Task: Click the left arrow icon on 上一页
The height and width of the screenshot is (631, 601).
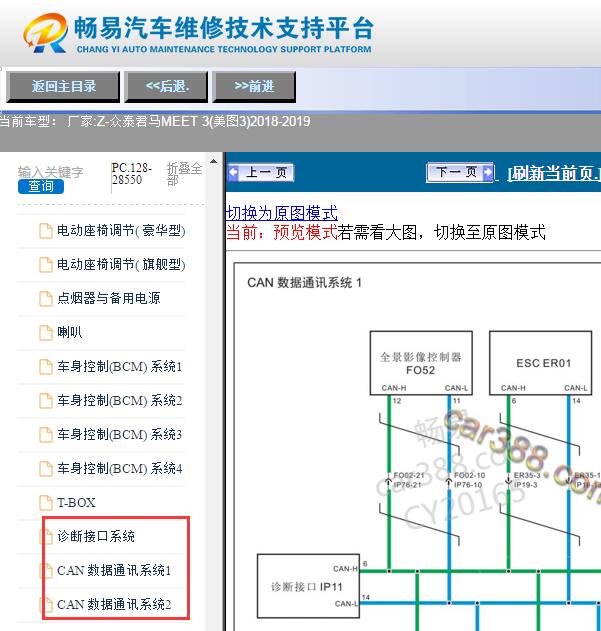Action: click(x=233, y=173)
